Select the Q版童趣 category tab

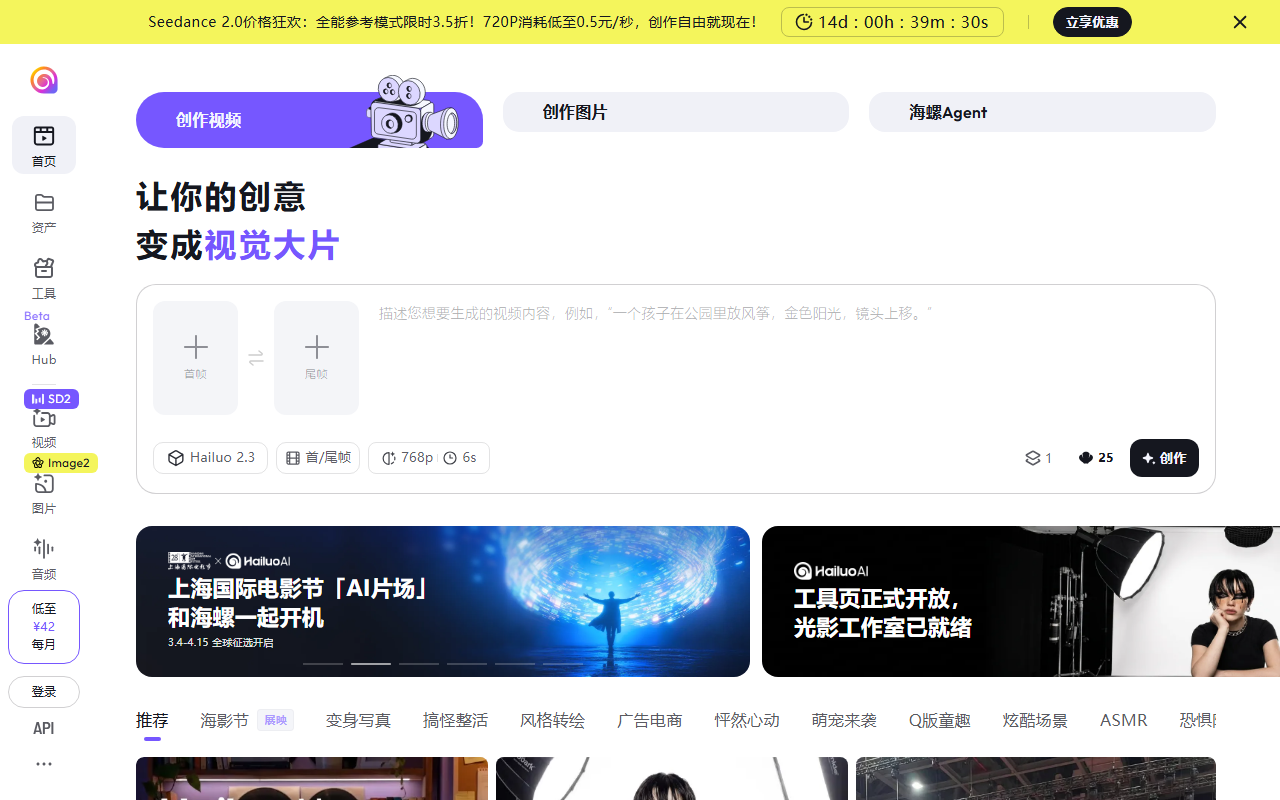click(940, 720)
